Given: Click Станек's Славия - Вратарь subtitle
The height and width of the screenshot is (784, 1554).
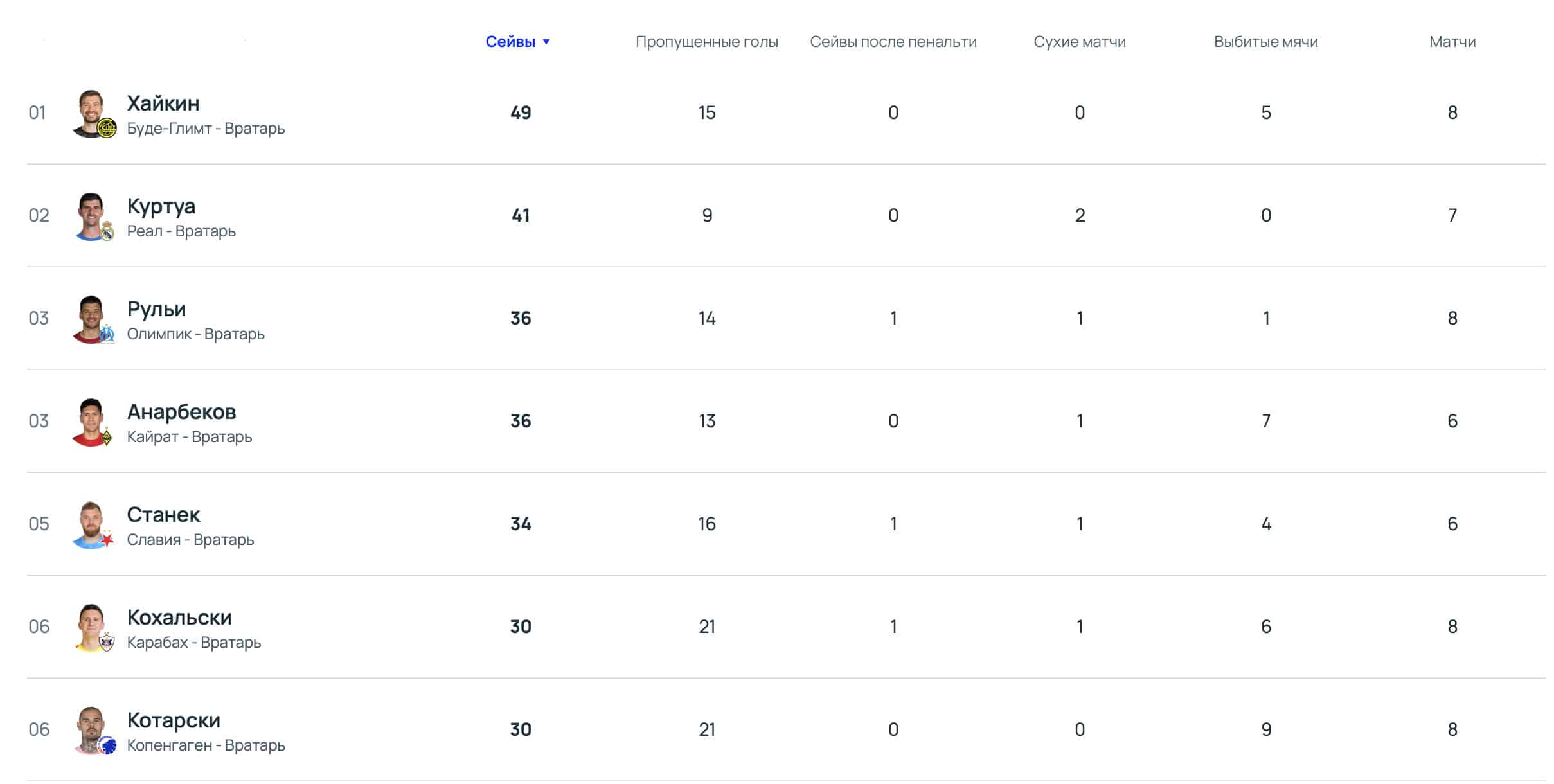Looking at the screenshot, I should pos(190,540).
